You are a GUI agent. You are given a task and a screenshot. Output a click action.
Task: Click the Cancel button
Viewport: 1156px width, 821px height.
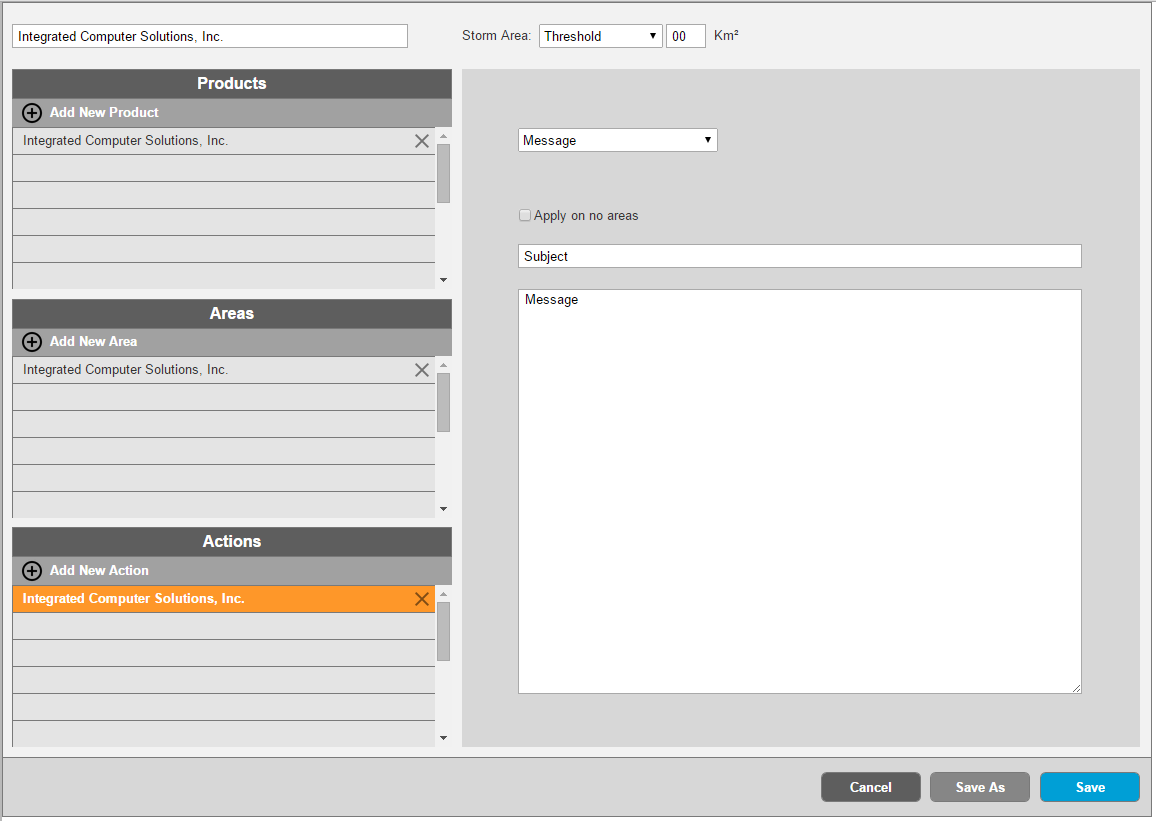[x=871, y=787]
